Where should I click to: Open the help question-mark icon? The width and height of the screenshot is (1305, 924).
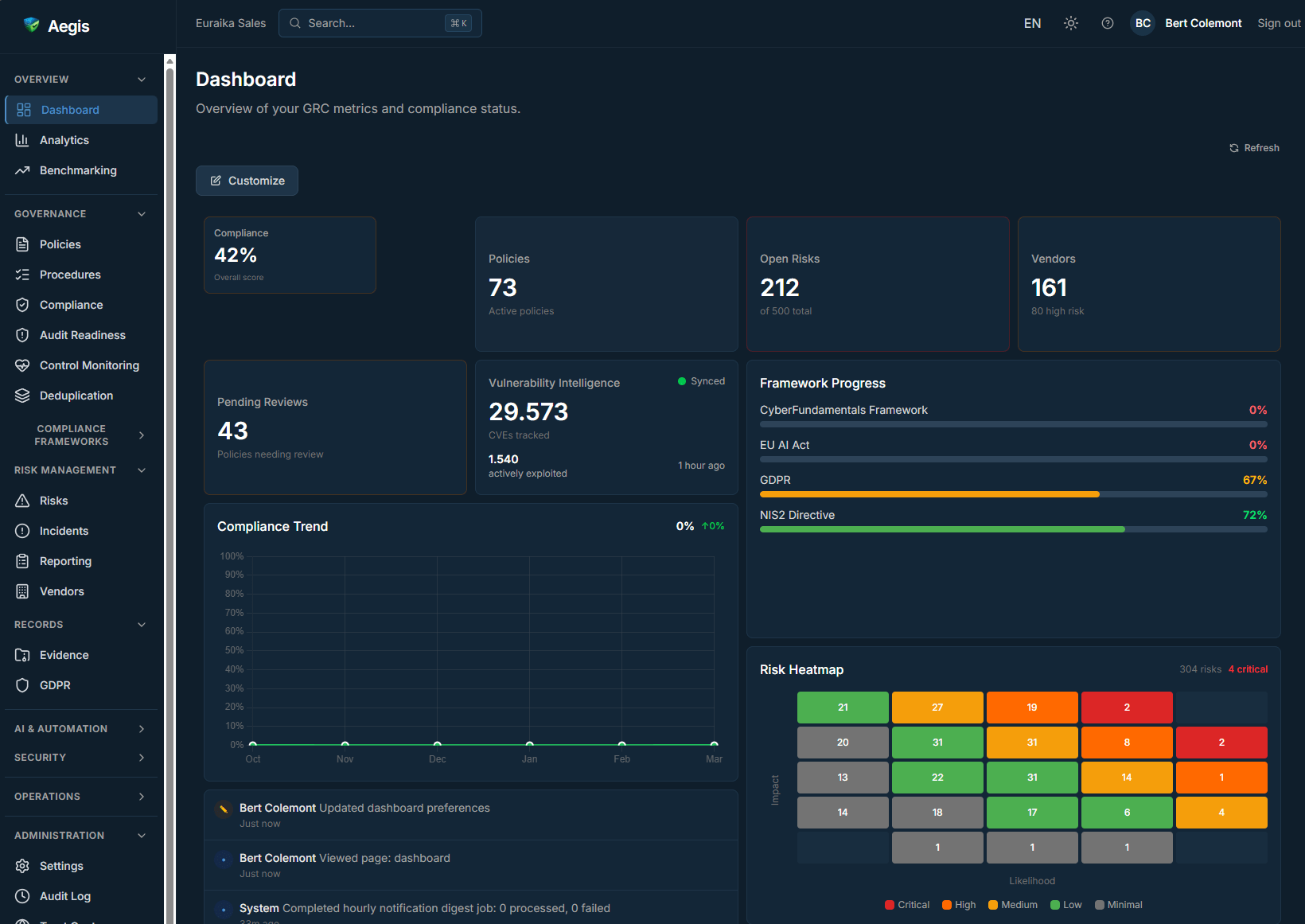click(x=1107, y=23)
